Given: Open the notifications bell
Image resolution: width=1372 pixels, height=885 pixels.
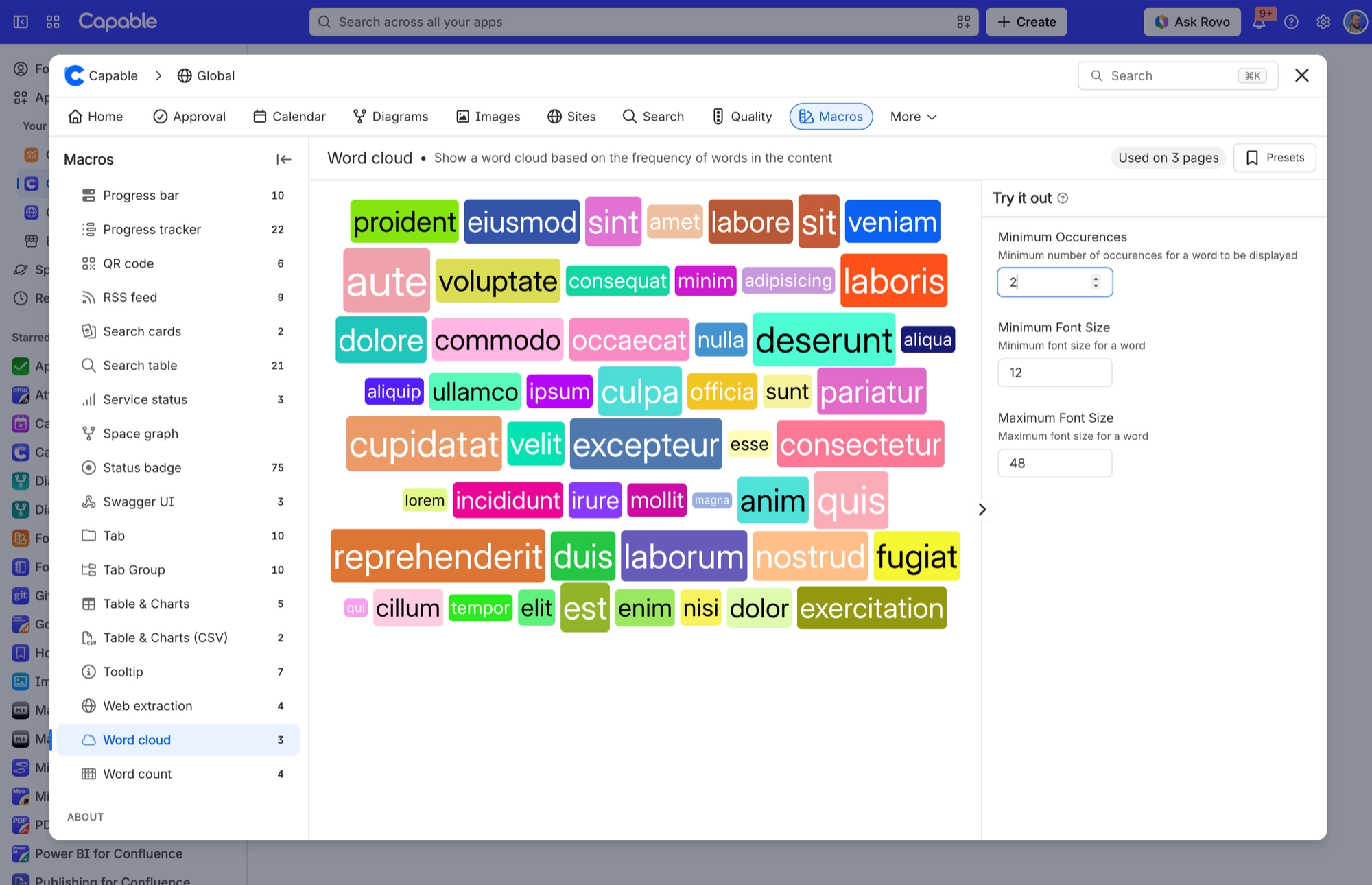Looking at the screenshot, I should tap(1259, 22).
